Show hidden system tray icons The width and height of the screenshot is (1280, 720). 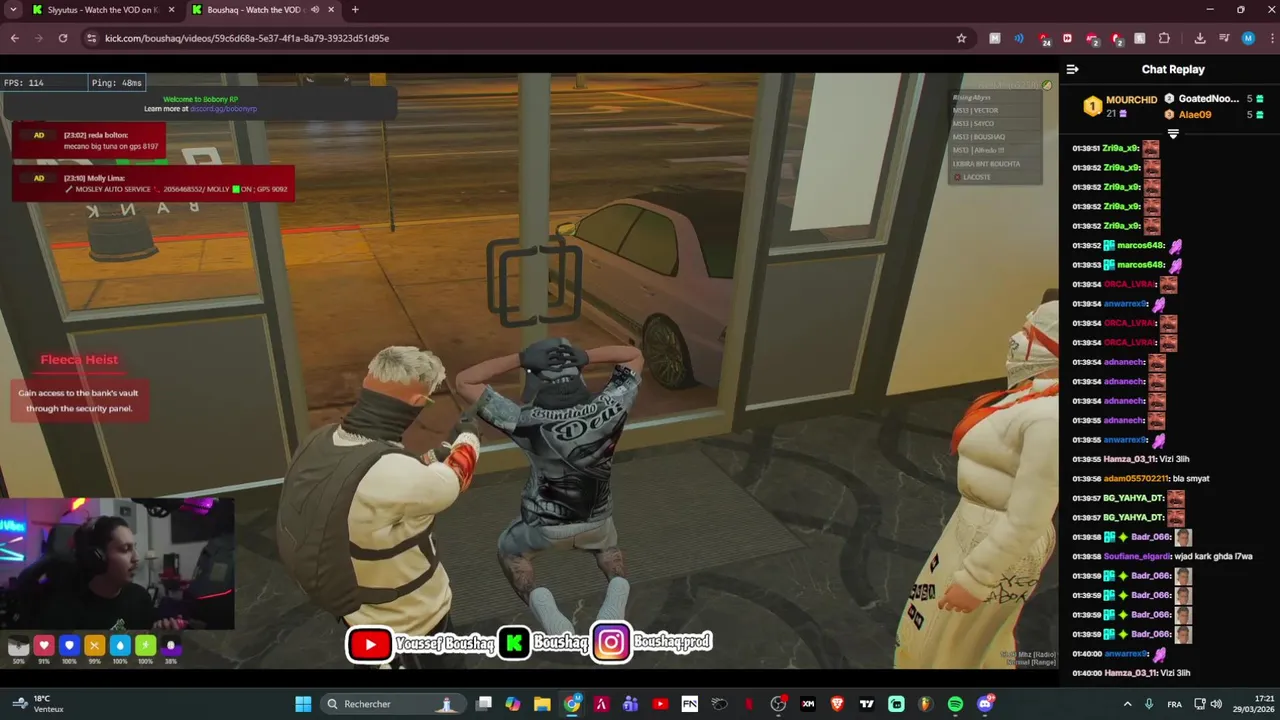(x=1128, y=704)
